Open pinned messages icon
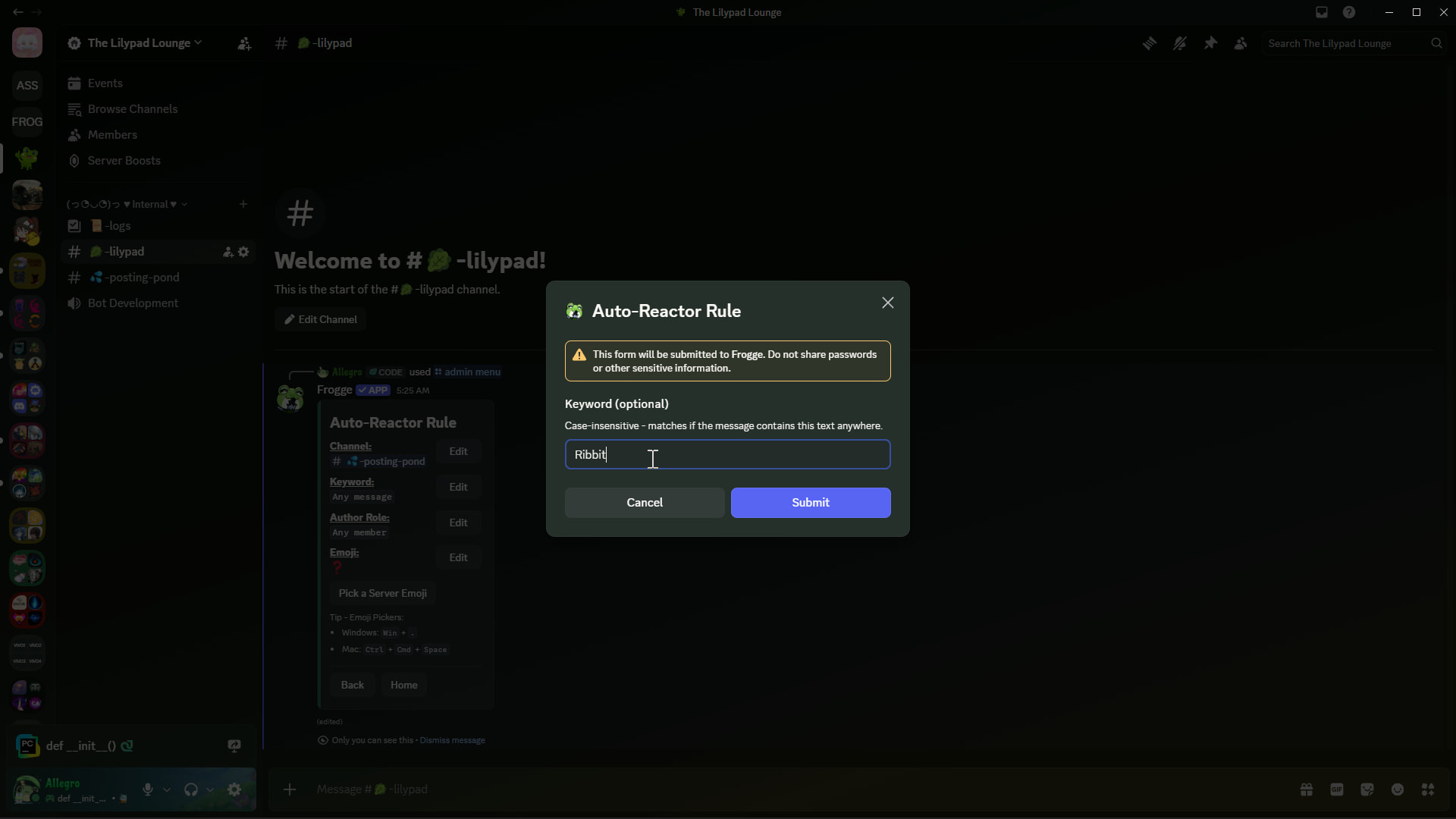Viewport: 1456px width, 819px height. (1210, 43)
